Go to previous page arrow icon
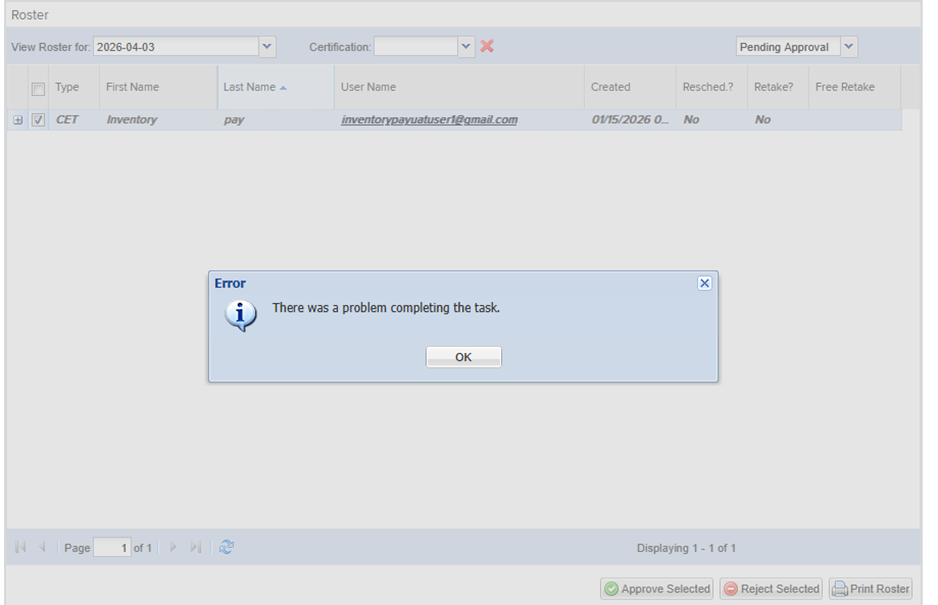Image resolution: width=938 pixels, height=605 pixels. coord(42,547)
